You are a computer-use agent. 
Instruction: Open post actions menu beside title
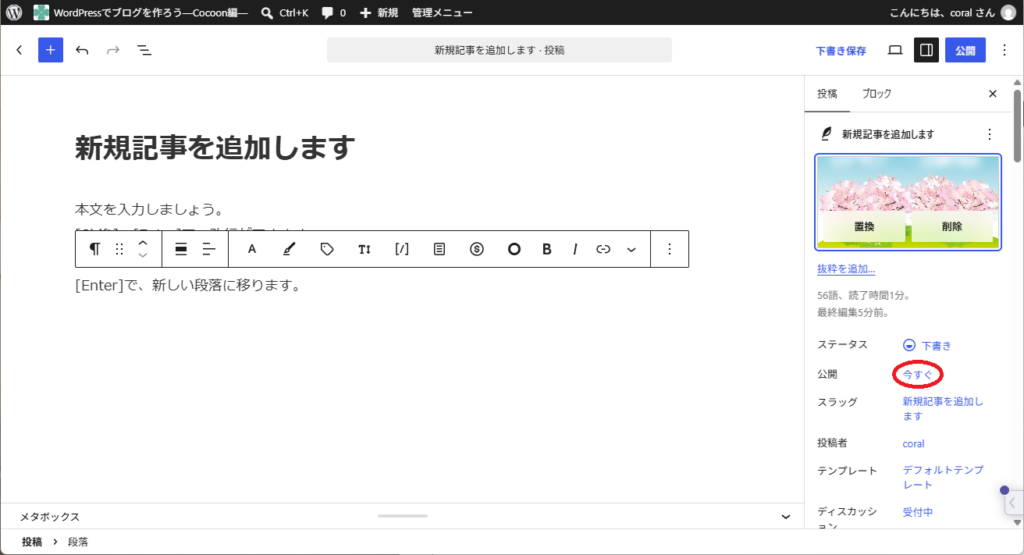point(989,134)
